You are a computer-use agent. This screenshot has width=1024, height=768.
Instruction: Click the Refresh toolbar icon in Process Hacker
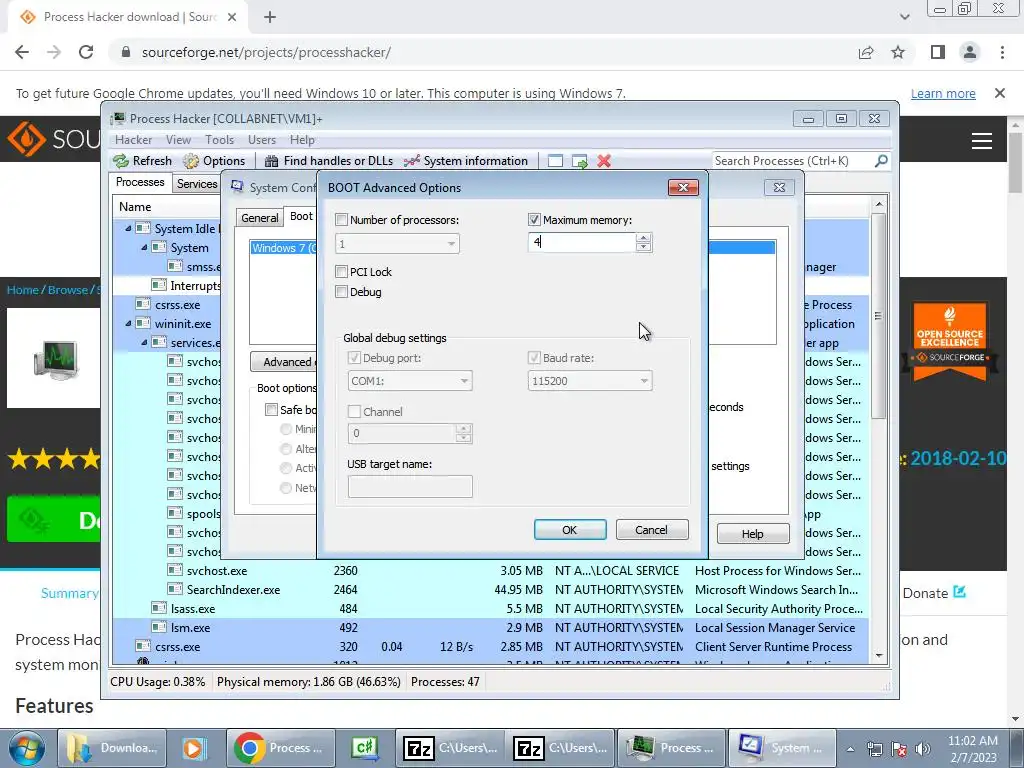pos(121,161)
